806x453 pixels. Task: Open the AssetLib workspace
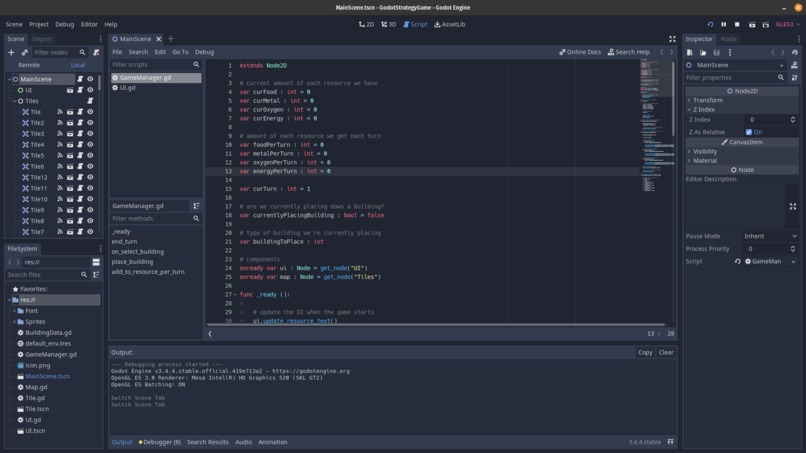(450, 24)
